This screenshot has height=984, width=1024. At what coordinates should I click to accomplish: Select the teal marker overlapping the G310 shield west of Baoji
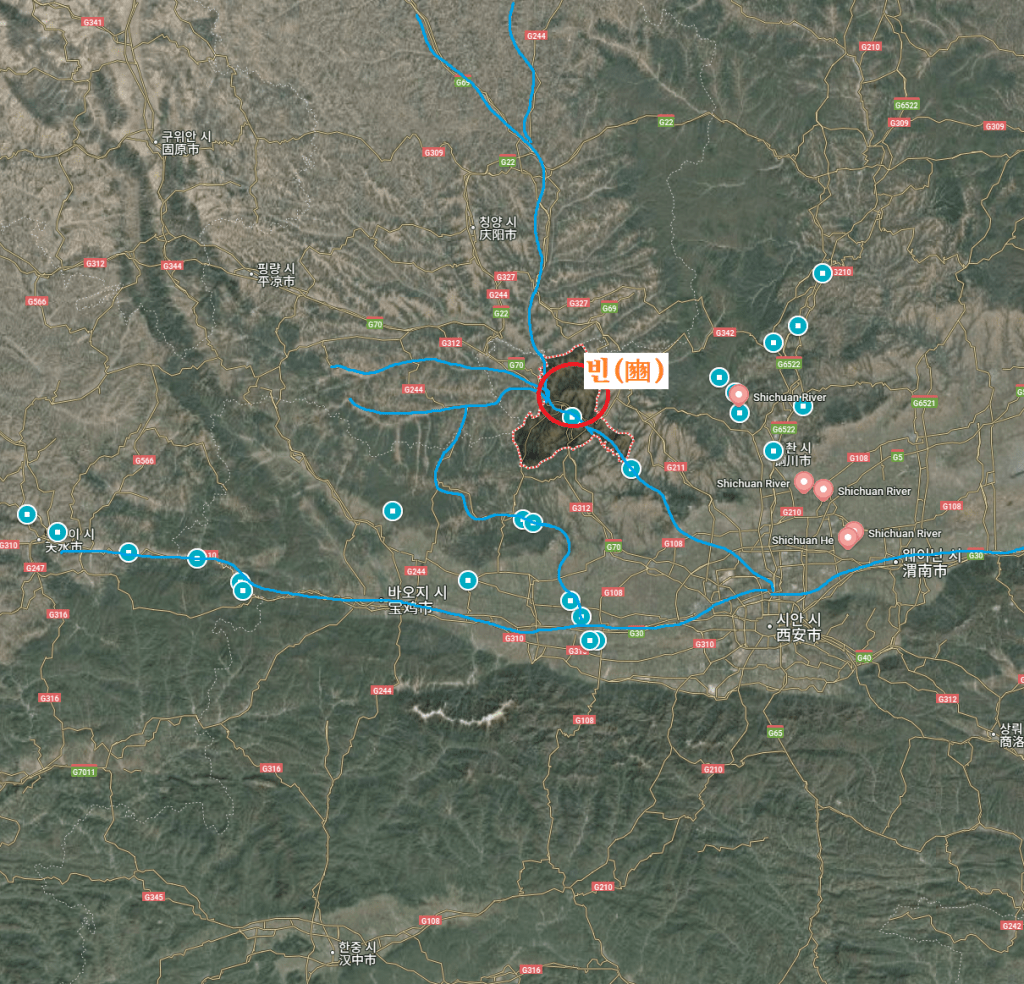tap(197, 558)
